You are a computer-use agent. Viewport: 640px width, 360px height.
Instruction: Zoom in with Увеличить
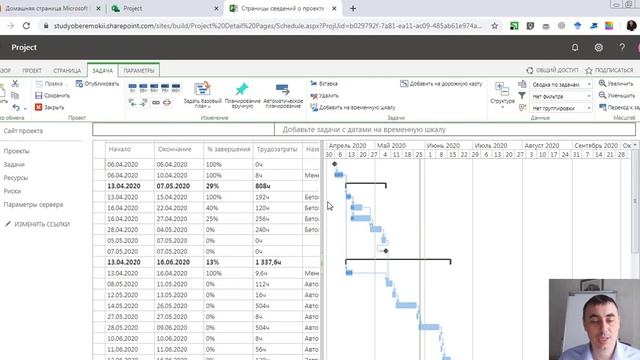tap(616, 84)
